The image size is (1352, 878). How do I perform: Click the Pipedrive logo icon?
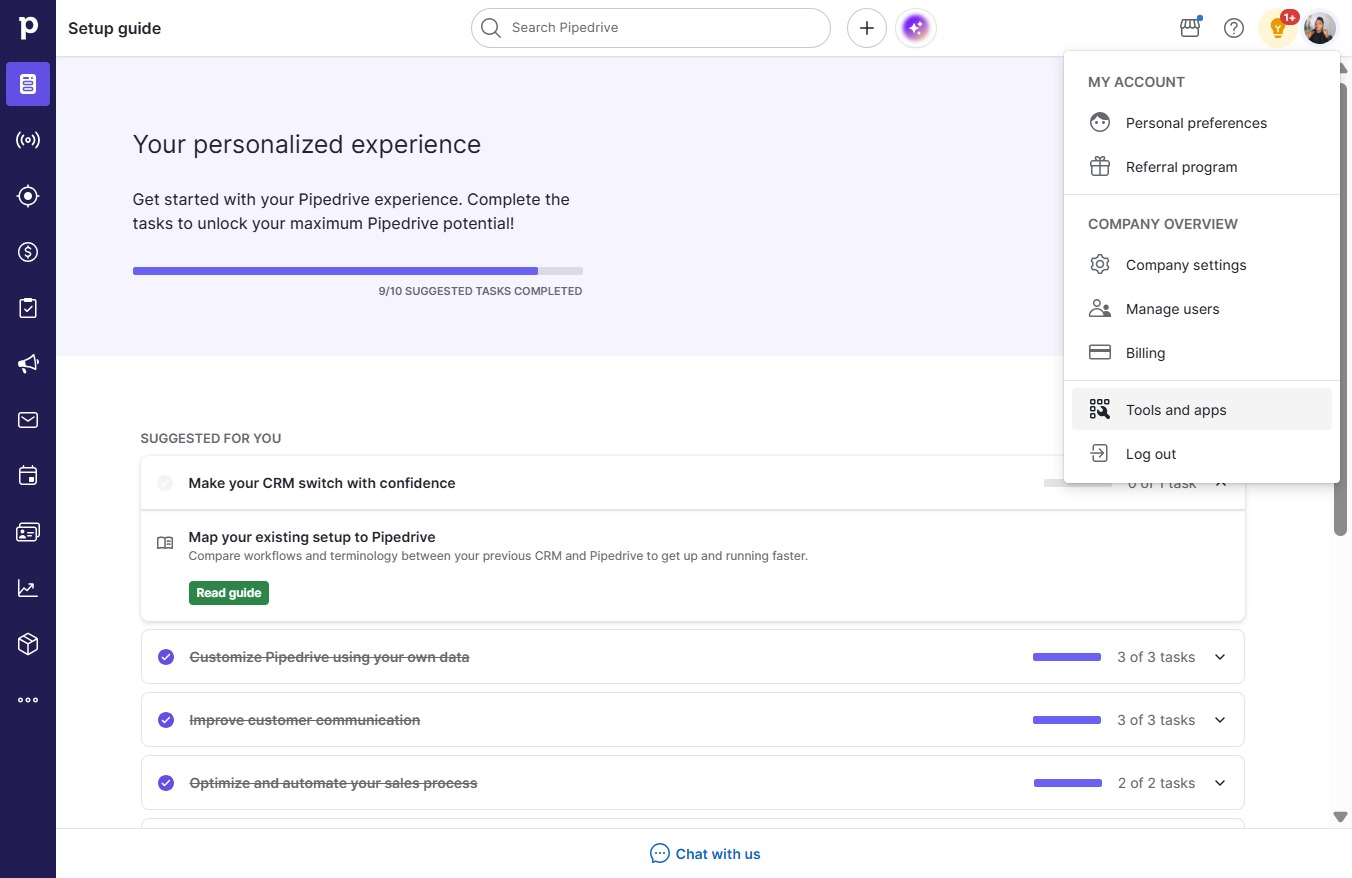pyautogui.click(x=28, y=28)
